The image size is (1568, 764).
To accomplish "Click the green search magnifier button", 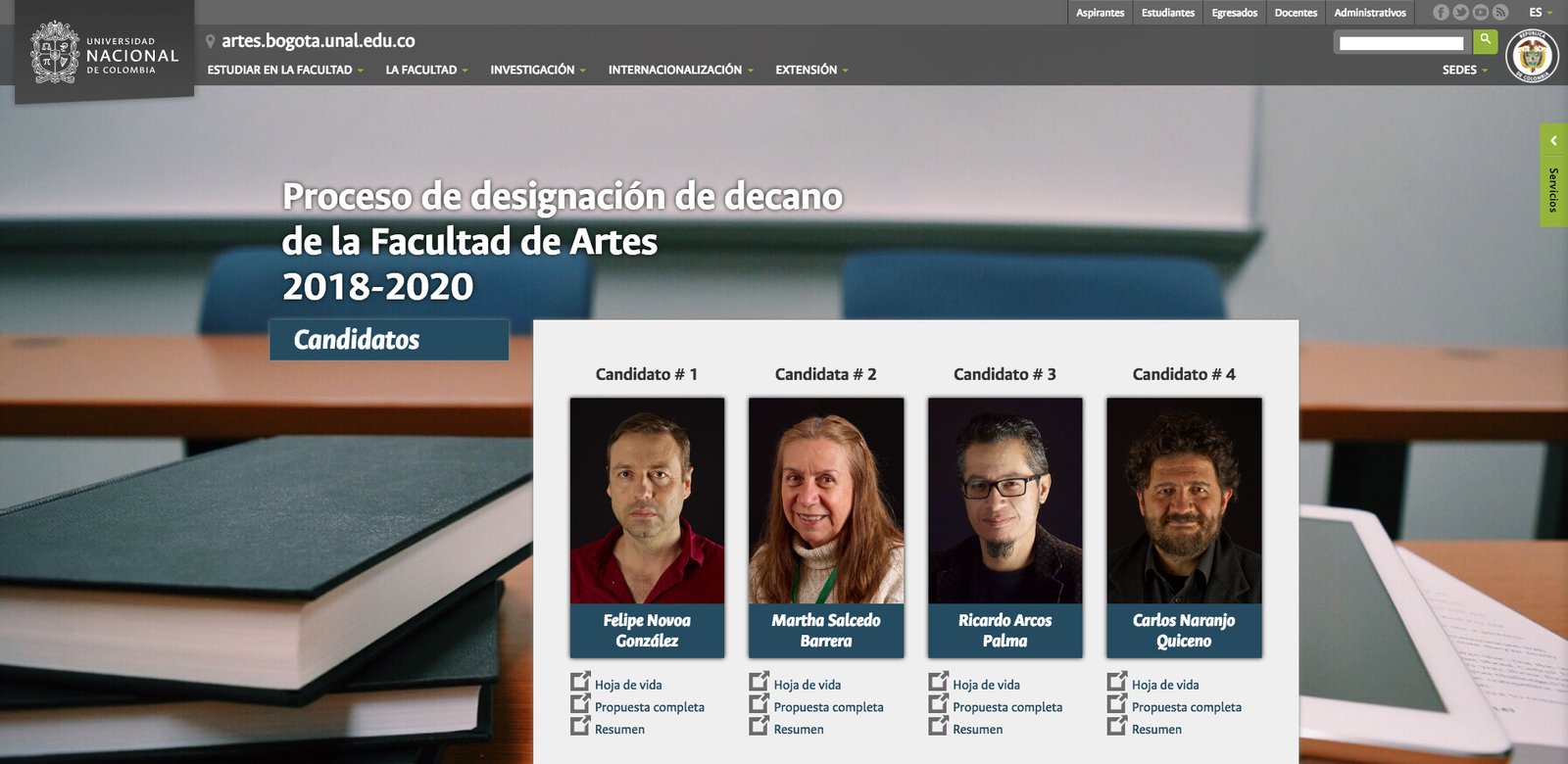I will pos(1485,41).
